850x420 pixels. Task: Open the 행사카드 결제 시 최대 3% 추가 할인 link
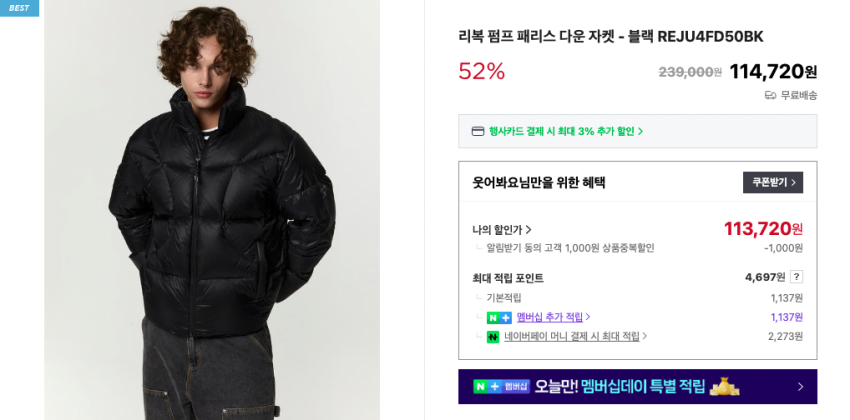(x=566, y=131)
